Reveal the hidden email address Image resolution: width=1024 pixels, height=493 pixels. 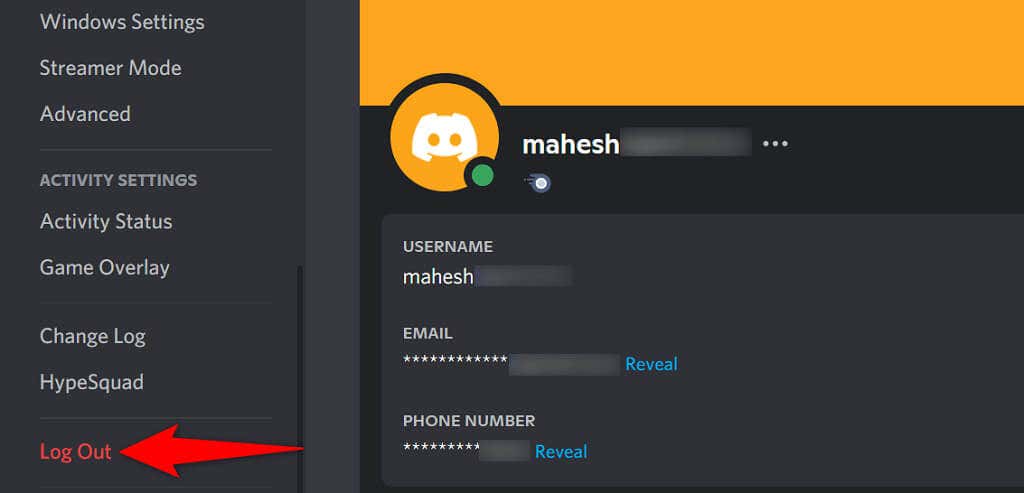pyautogui.click(x=651, y=364)
